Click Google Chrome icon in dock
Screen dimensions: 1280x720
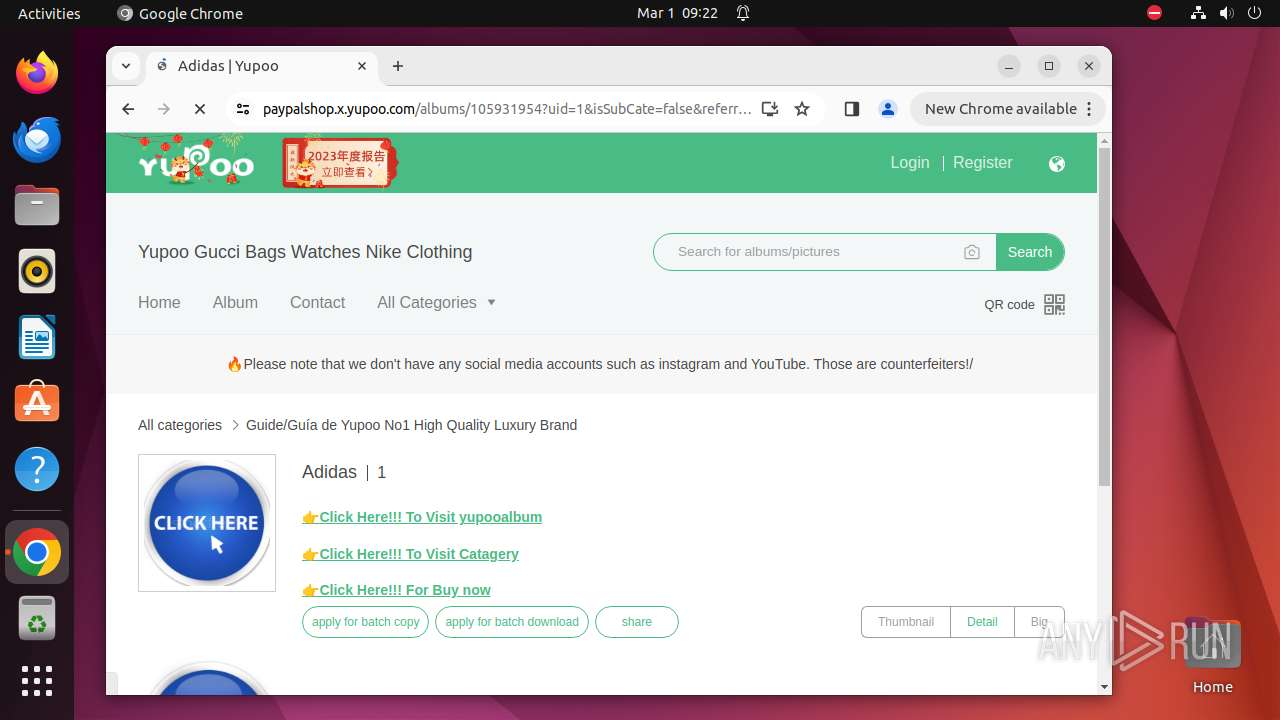(x=37, y=552)
